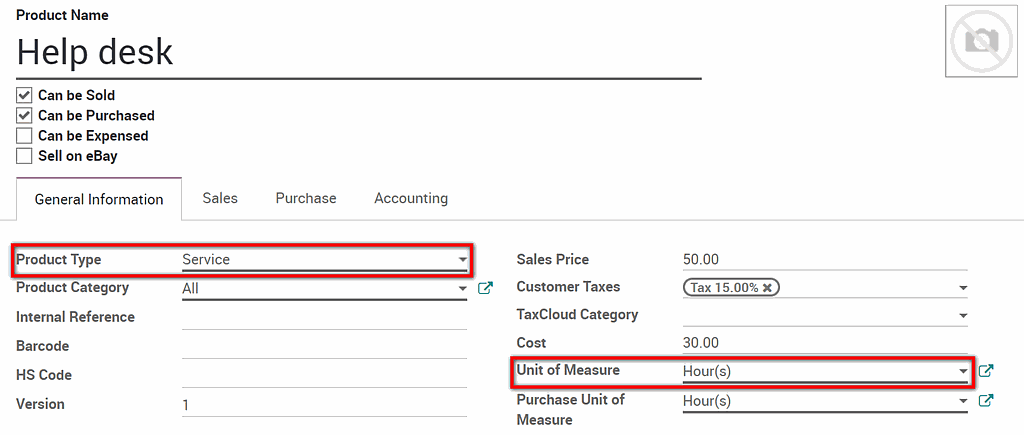Click the Sales Price field
1024x435 pixels.
point(824,260)
